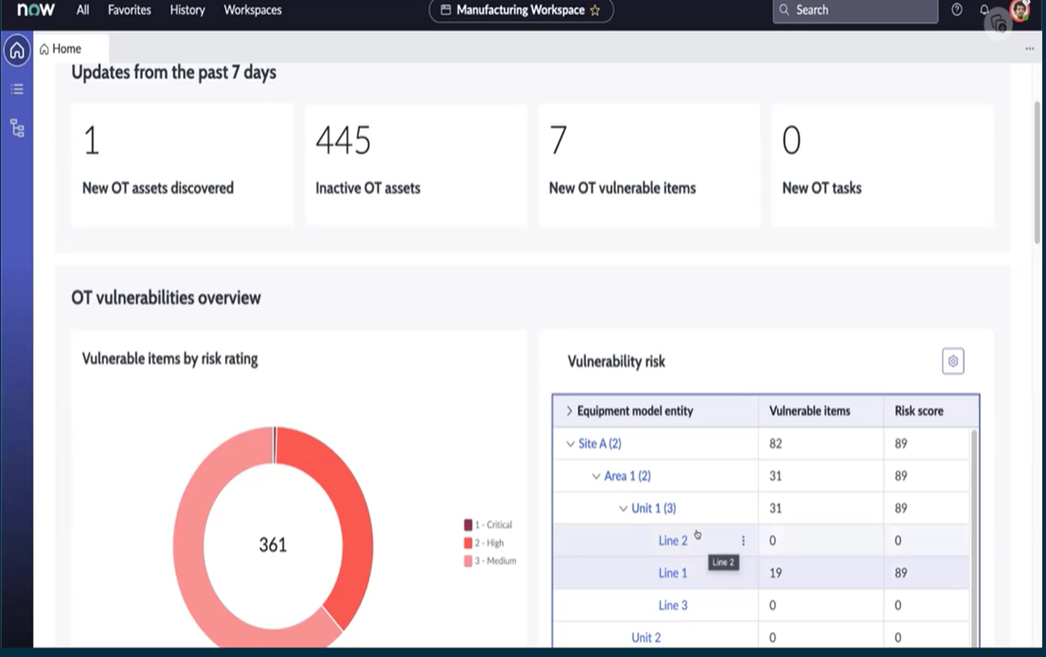
Task: Open the Home icon in the left sidebar
Action: (16, 49)
